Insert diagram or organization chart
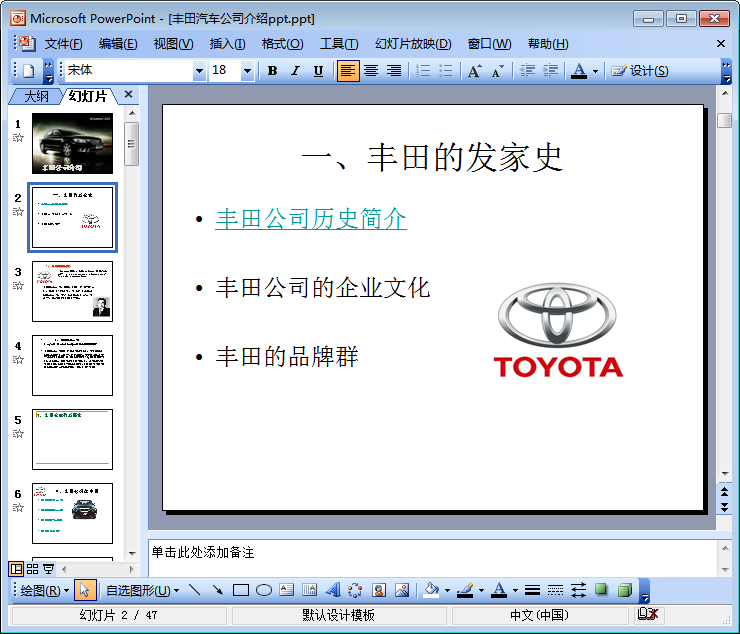The image size is (740, 634). coord(355,590)
